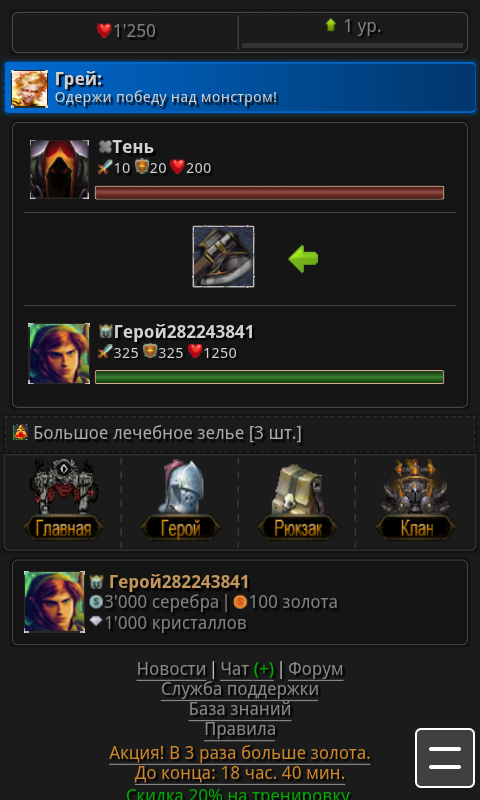
Task: Attack with the axe weapon icon
Action: (223, 257)
